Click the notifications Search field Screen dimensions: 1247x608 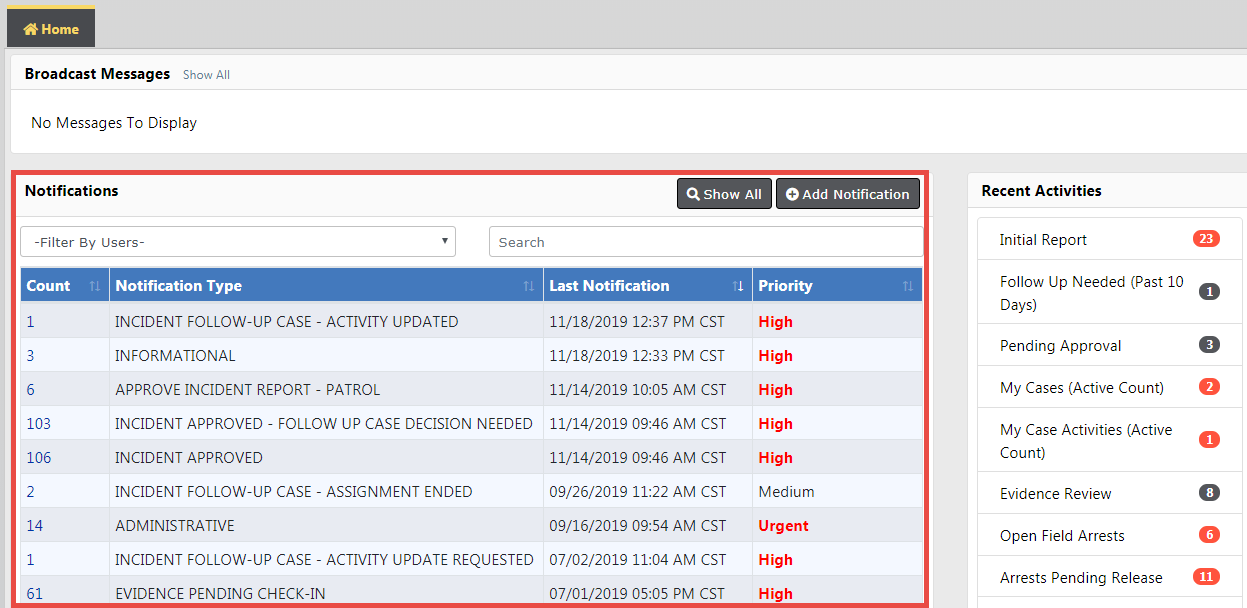click(x=705, y=242)
